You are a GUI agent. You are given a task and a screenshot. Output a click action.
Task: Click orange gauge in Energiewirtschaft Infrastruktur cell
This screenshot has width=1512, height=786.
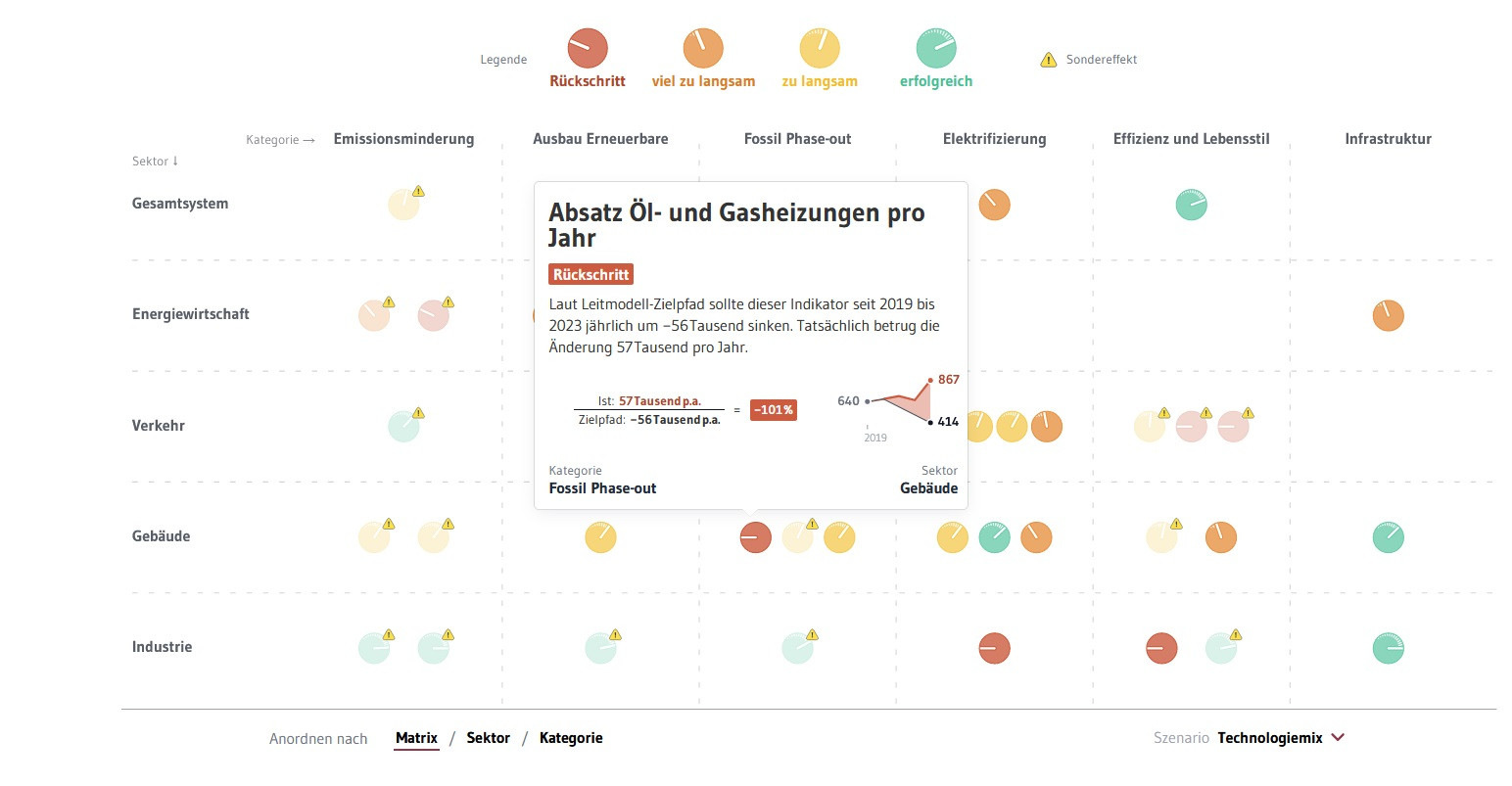coord(1388,315)
